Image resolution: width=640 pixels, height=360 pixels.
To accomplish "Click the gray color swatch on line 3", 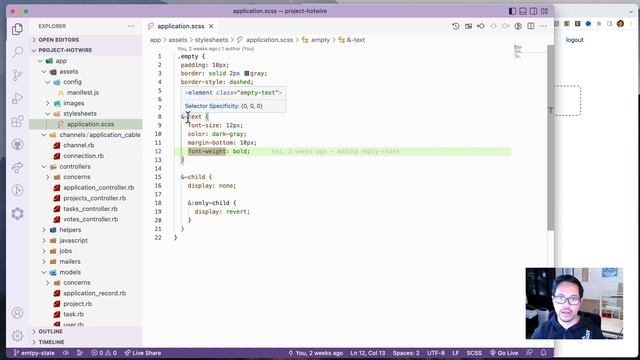I will click(x=247, y=73).
